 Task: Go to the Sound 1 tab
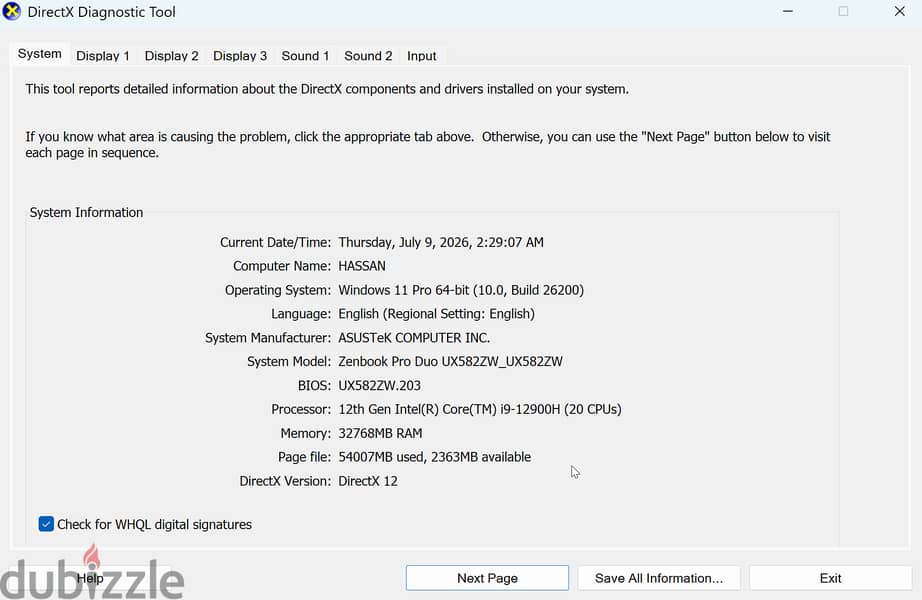(305, 56)
